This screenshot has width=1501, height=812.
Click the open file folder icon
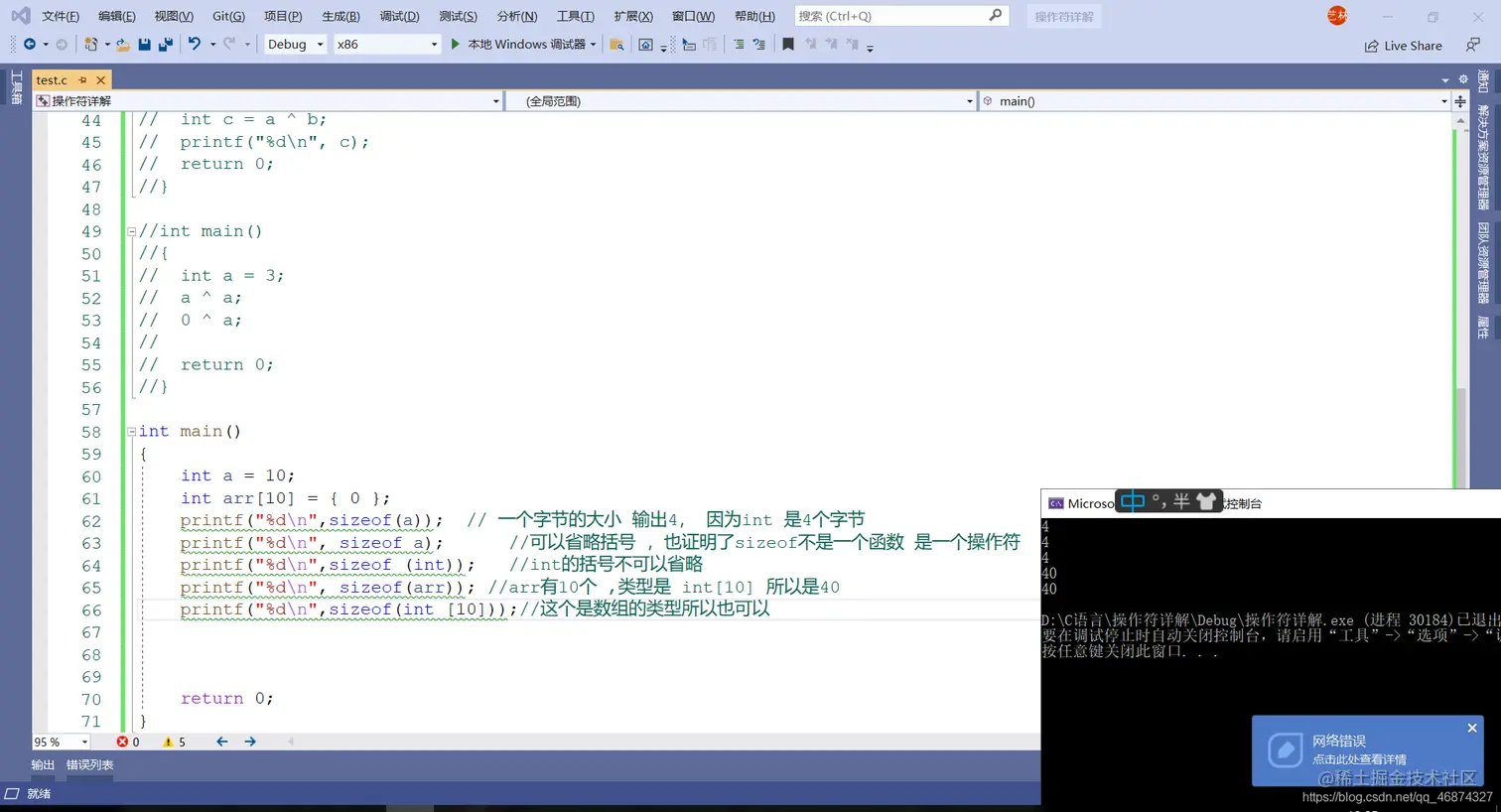[123, 45]
